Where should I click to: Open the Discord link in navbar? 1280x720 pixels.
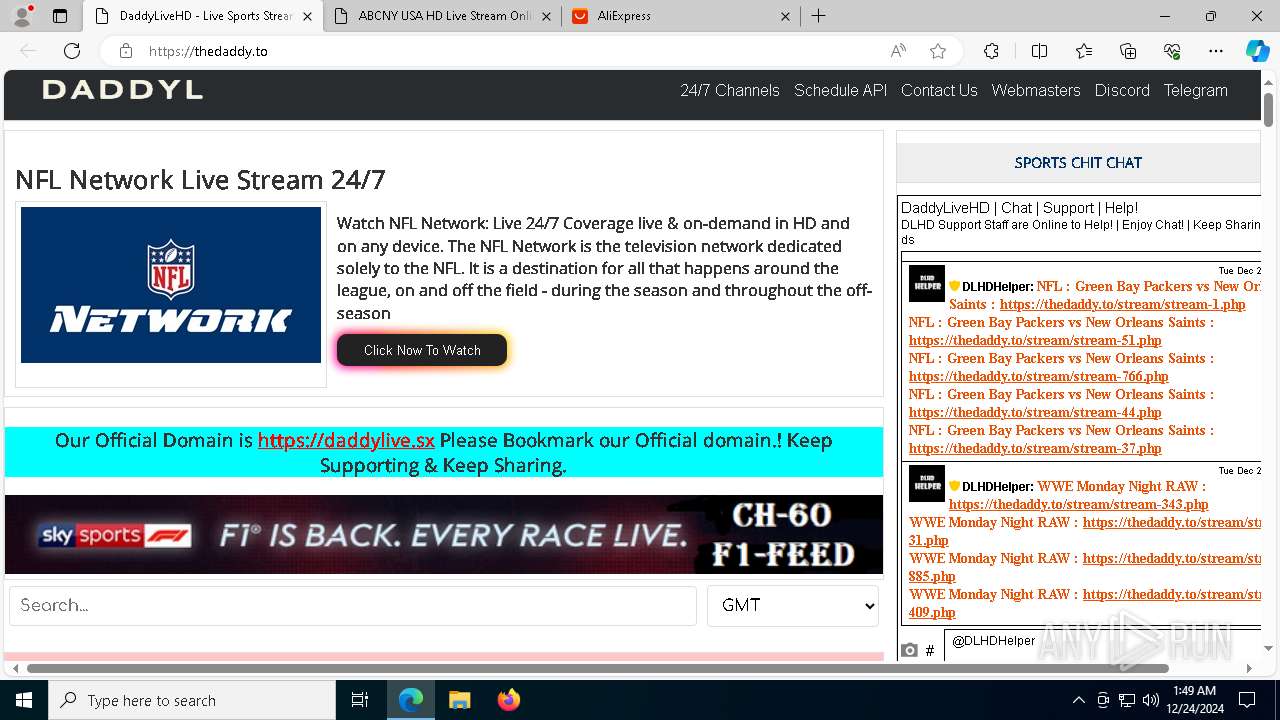pyautogui.click(x=1122, y=90)
